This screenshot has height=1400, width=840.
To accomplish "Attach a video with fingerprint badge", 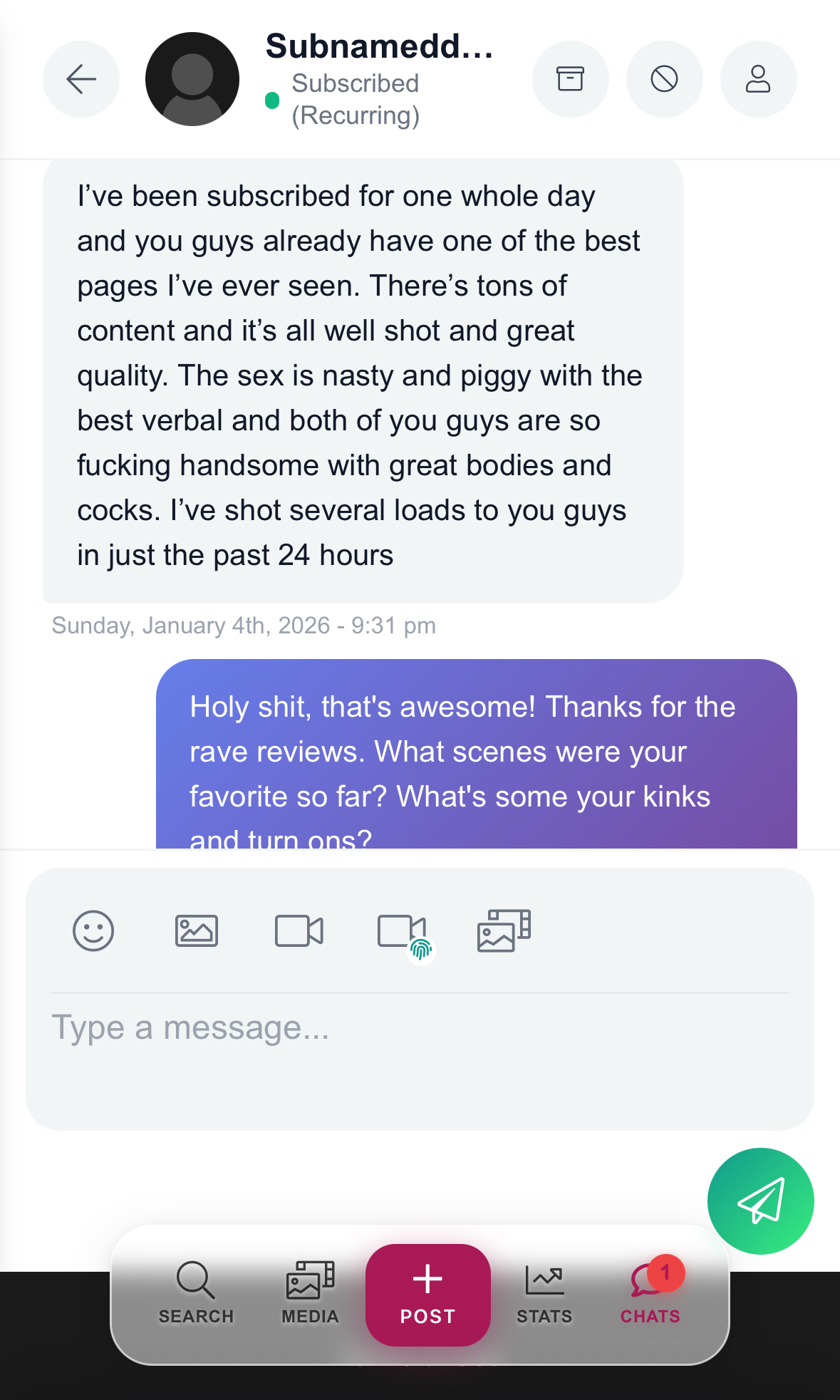I will tap(403, 932).
